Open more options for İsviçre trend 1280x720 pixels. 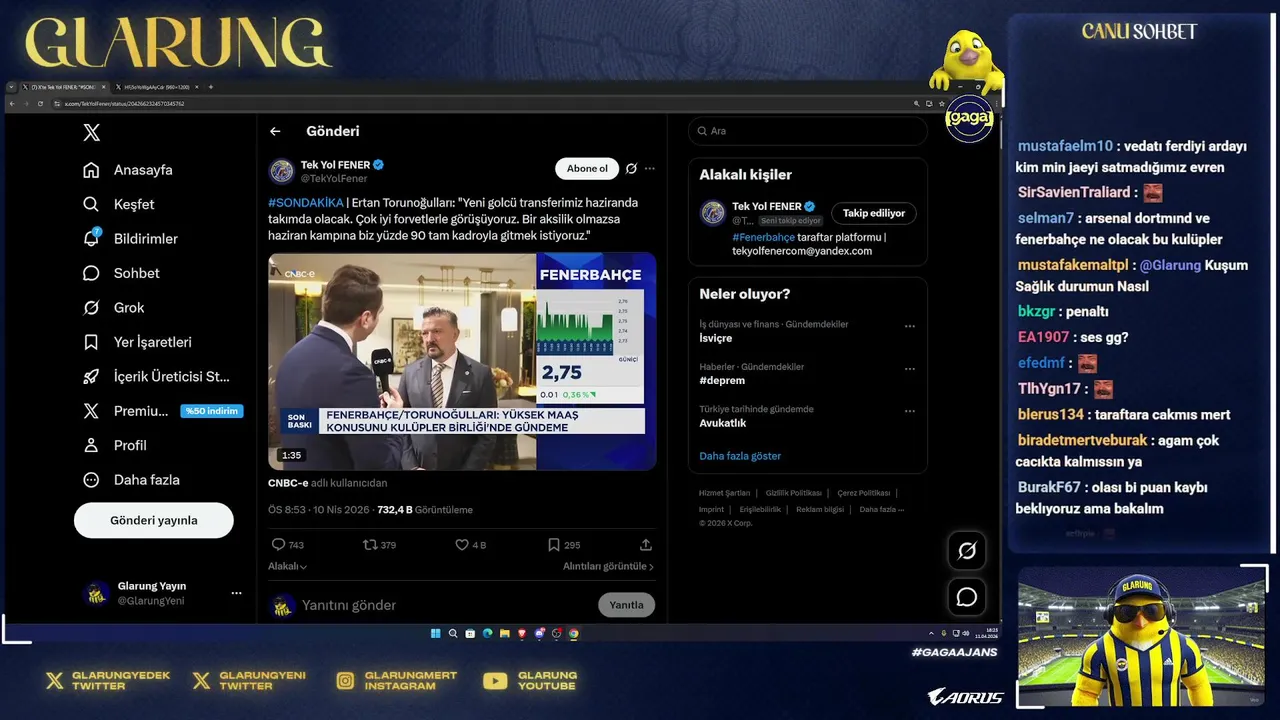pos(910,326)
